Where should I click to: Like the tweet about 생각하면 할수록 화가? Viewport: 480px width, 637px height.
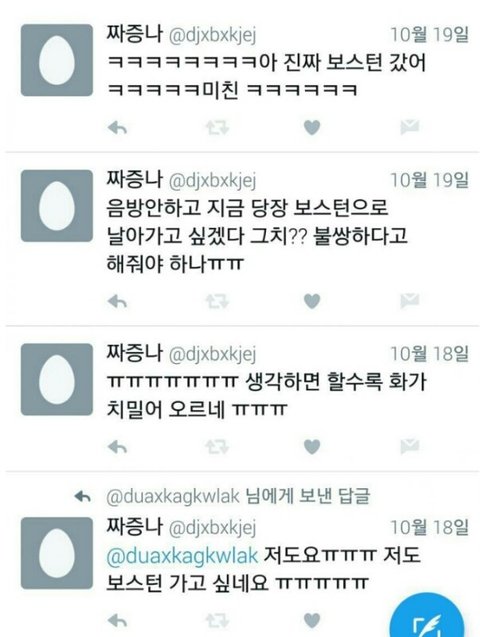(312, 446)
